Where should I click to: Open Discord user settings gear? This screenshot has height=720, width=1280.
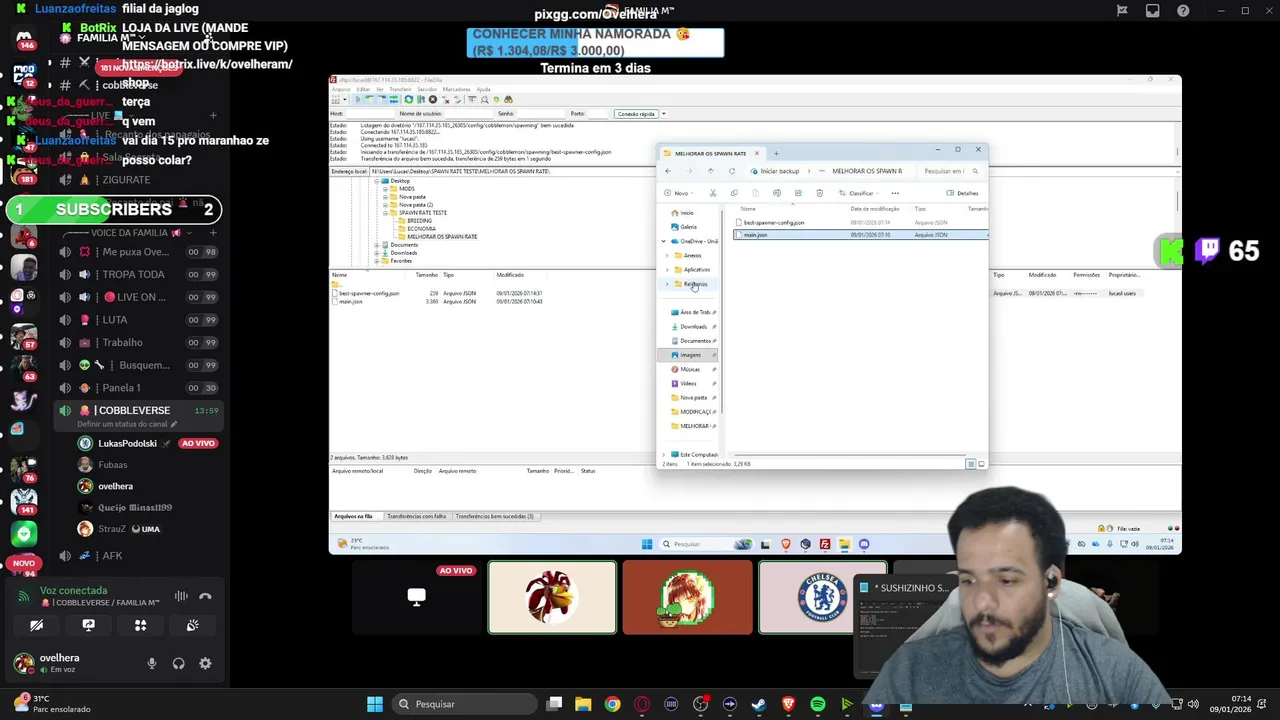click(205, 663)
